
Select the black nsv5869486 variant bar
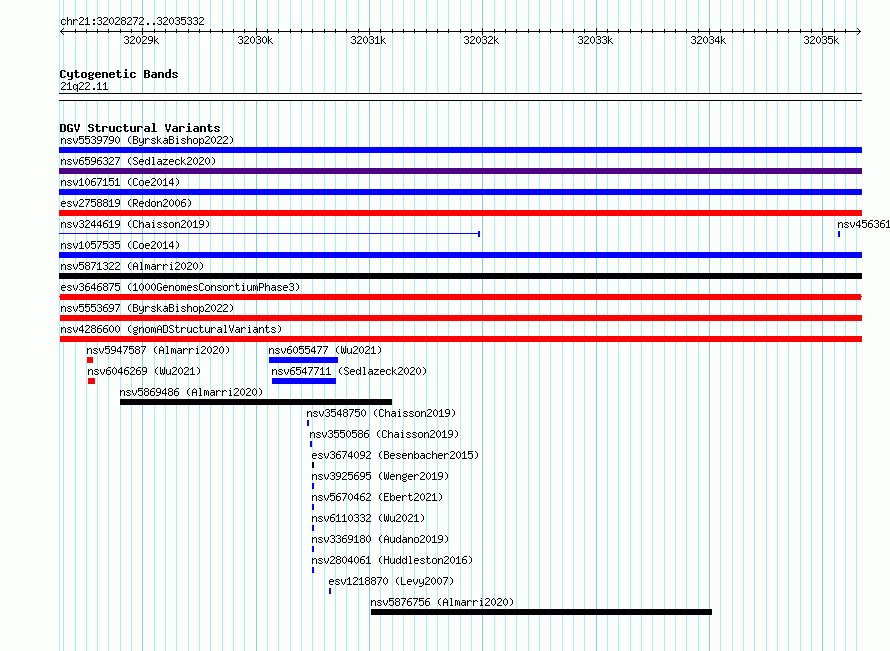pyautogui.click(x=256, y=402)
